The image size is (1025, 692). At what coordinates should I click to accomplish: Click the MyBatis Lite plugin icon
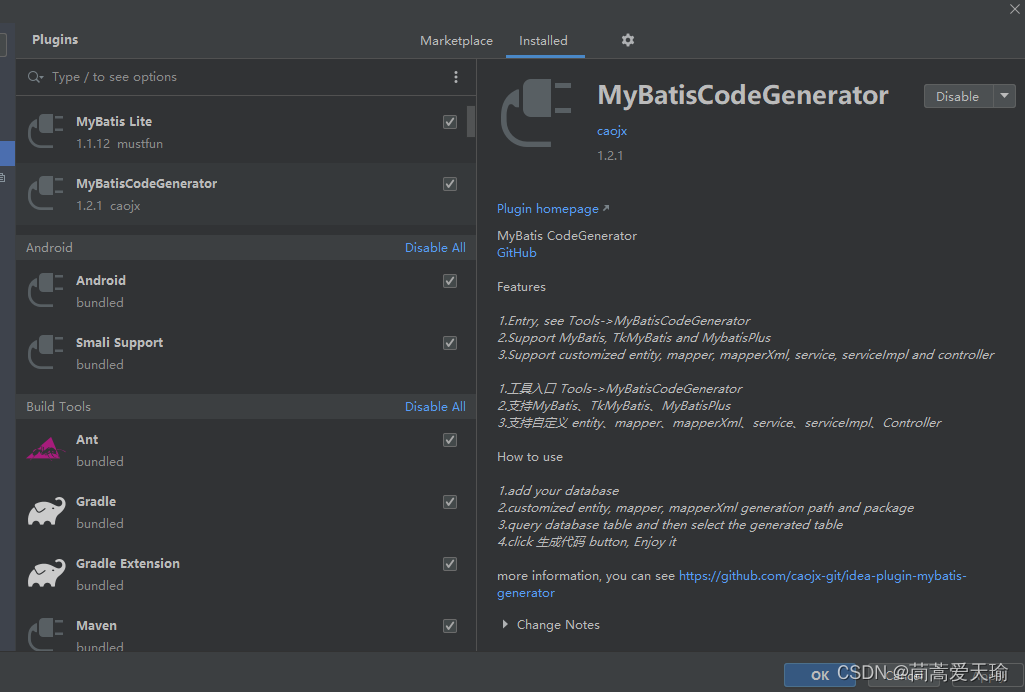[46, 132]
